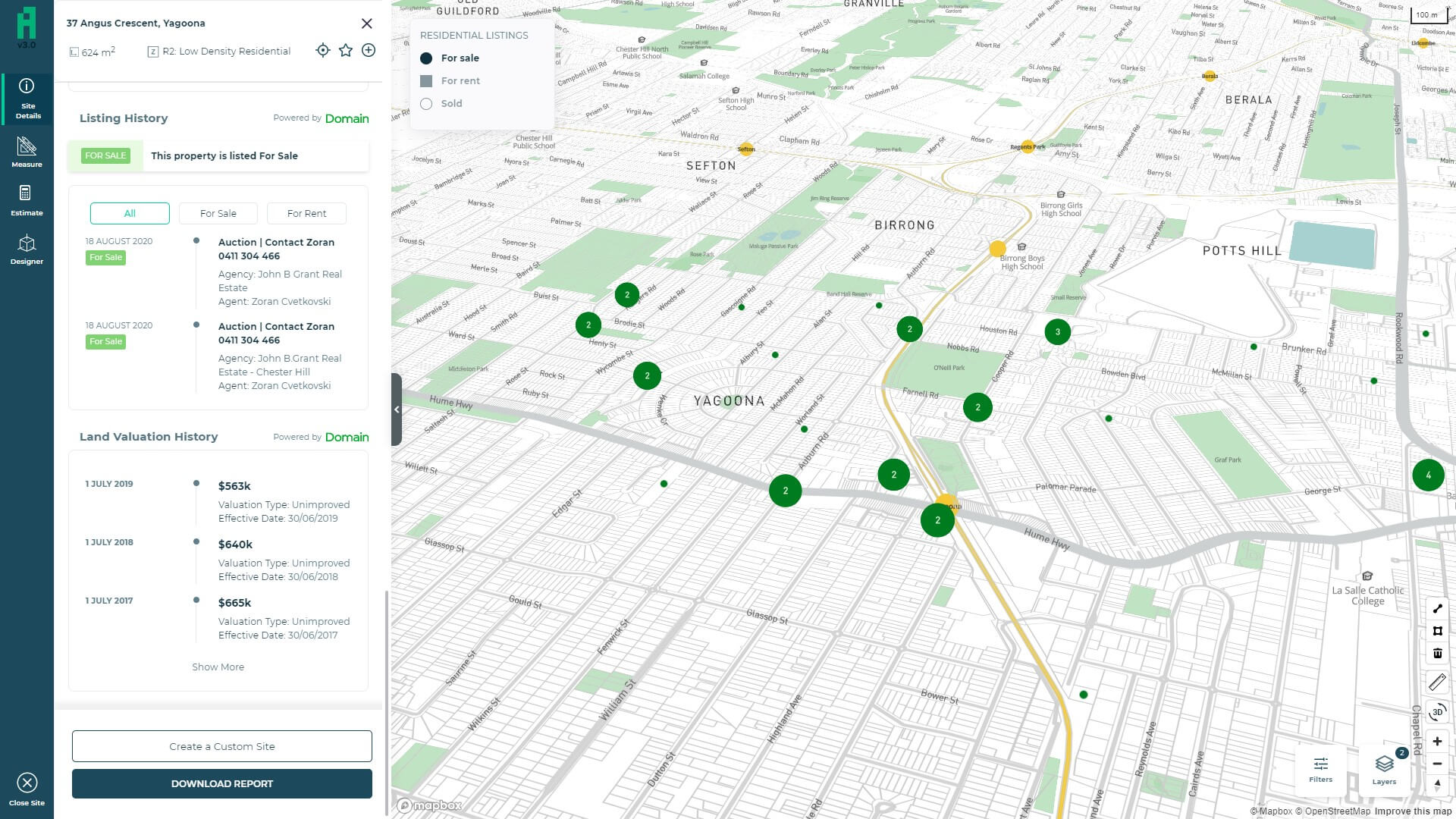Open the map Filters panel
The width and height of the screenshot is (1456, 819).
click(x=1320, y=769)
